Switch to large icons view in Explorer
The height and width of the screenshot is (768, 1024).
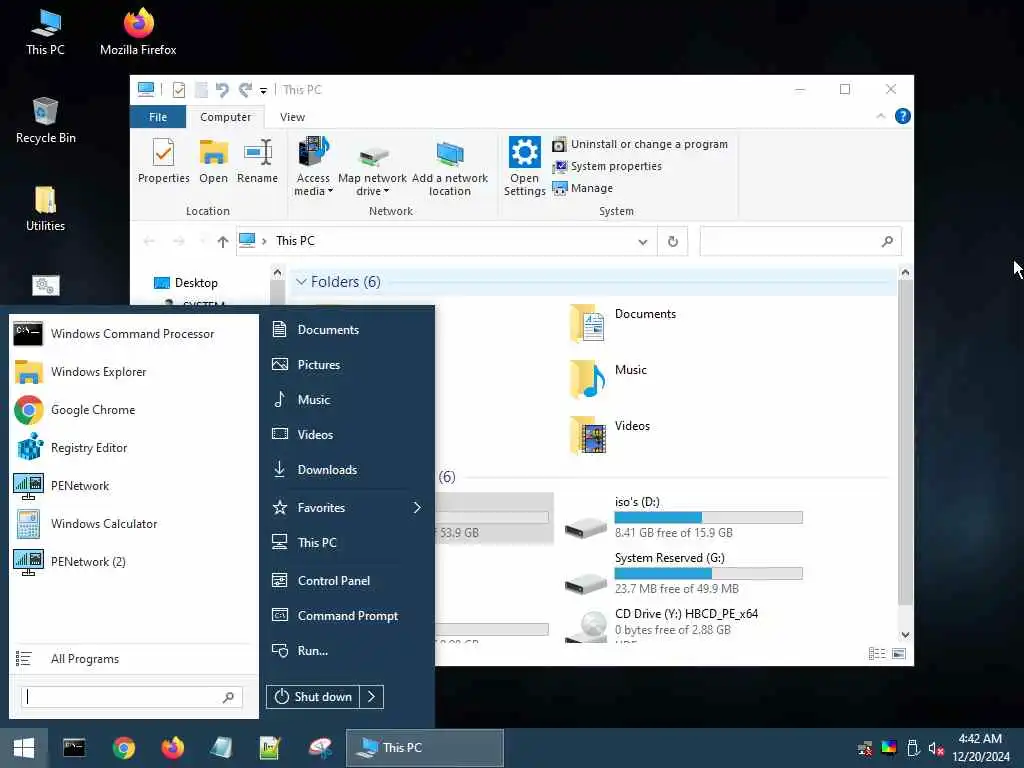click(899, 654)
